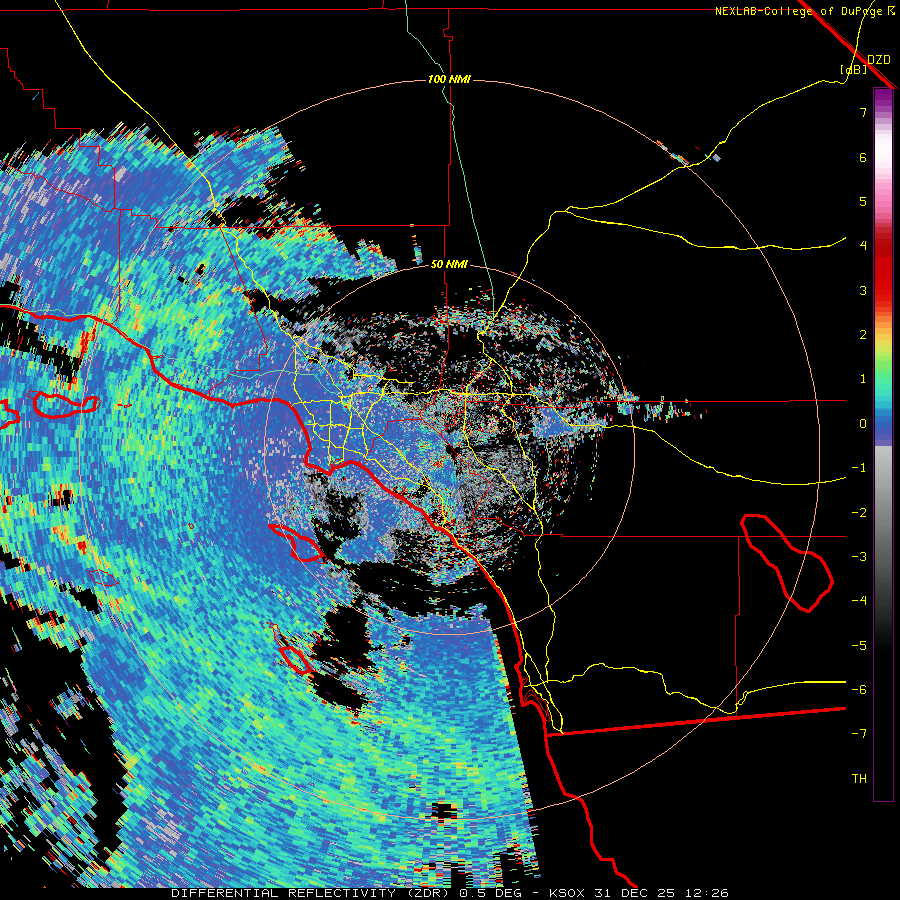Click the 31 DEC 25 date in the caption
The height and width of the screenshot is (900, 900).
[635, 893]
